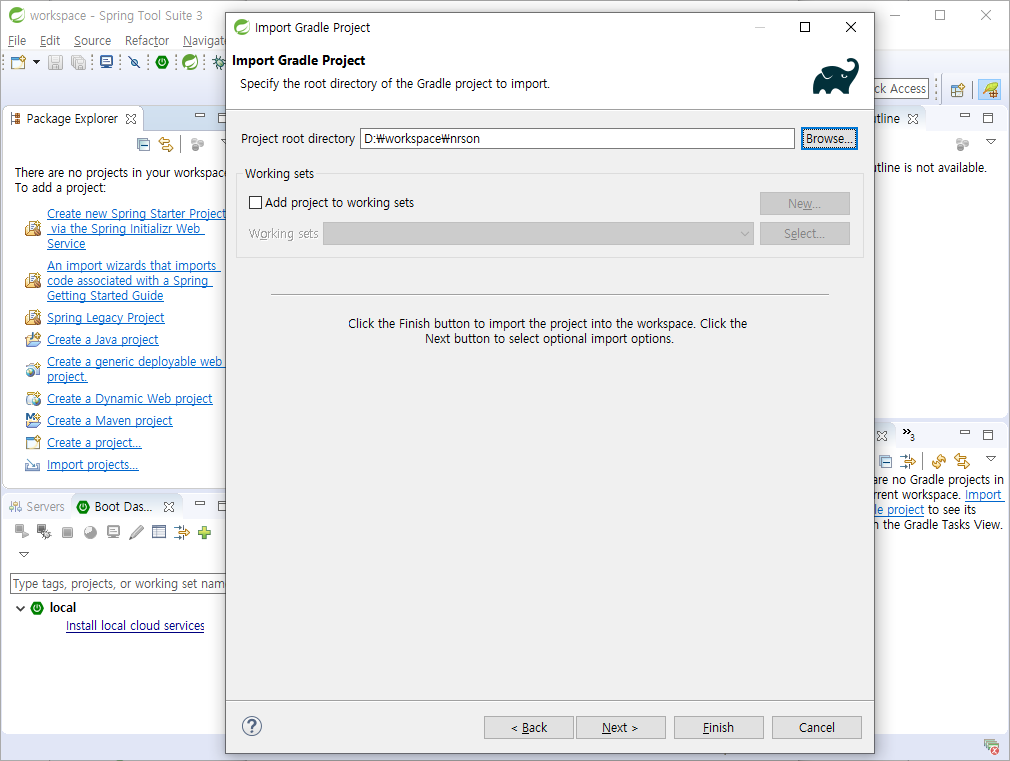The width and height of the screenshot is (1010, 761).
Task: Select the local entry in Boot Dashboard
Action: [x=62, y=608]
